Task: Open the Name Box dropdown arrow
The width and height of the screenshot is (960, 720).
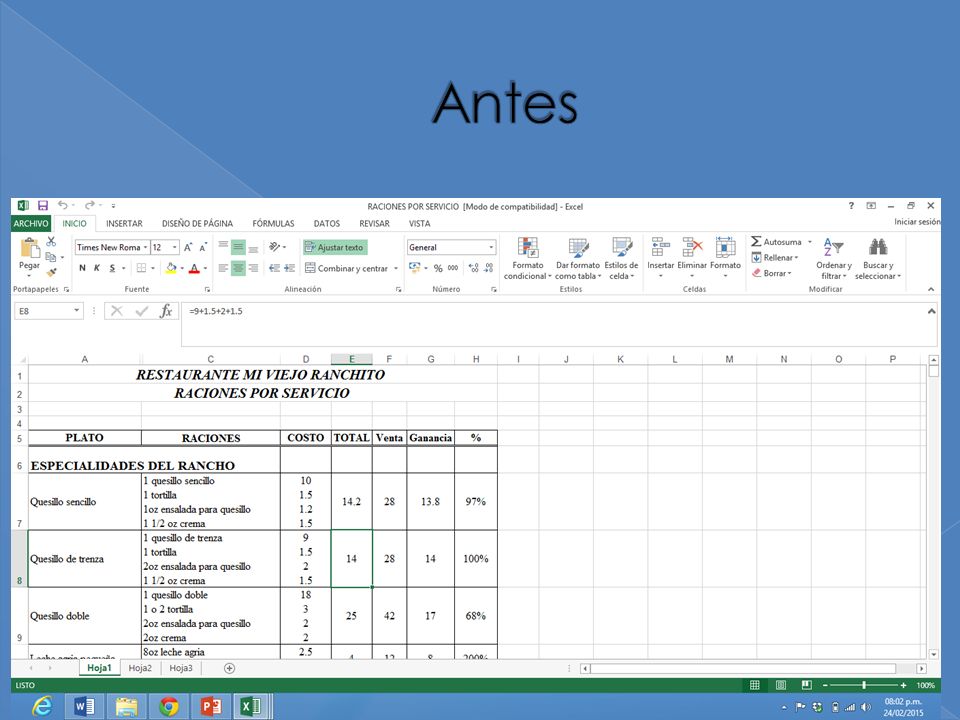Action: coord(77,311)
